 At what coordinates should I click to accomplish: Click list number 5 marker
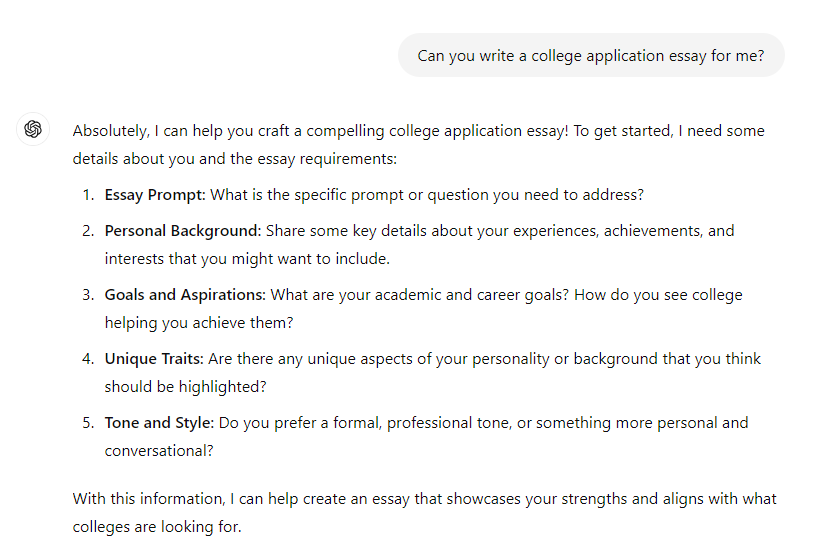pyautogui.click(x=88, y=423)
